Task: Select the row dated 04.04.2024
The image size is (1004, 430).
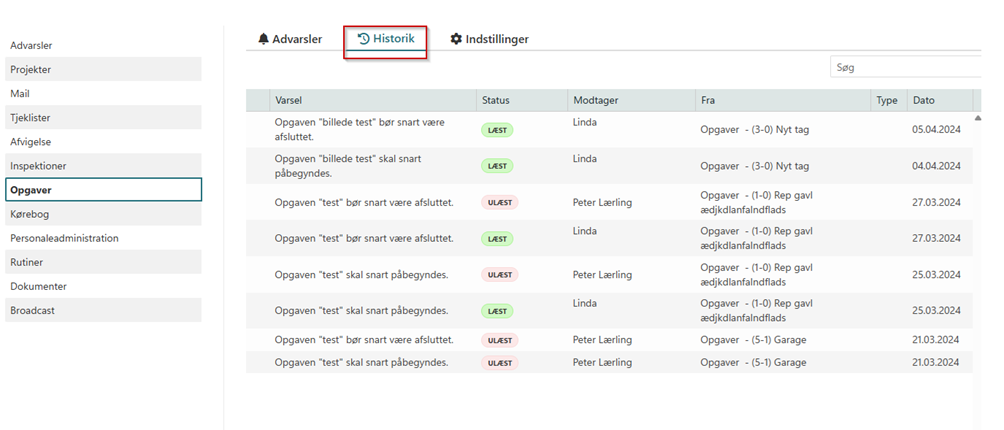Action: 608,166
